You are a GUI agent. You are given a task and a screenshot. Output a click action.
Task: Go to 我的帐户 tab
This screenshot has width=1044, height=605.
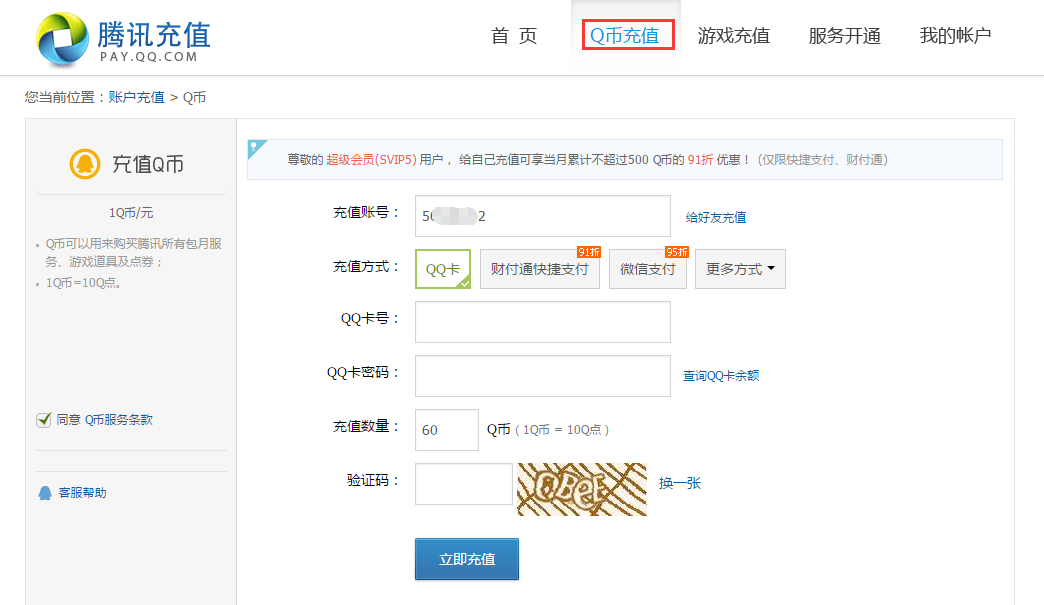(x=955, y=35)
